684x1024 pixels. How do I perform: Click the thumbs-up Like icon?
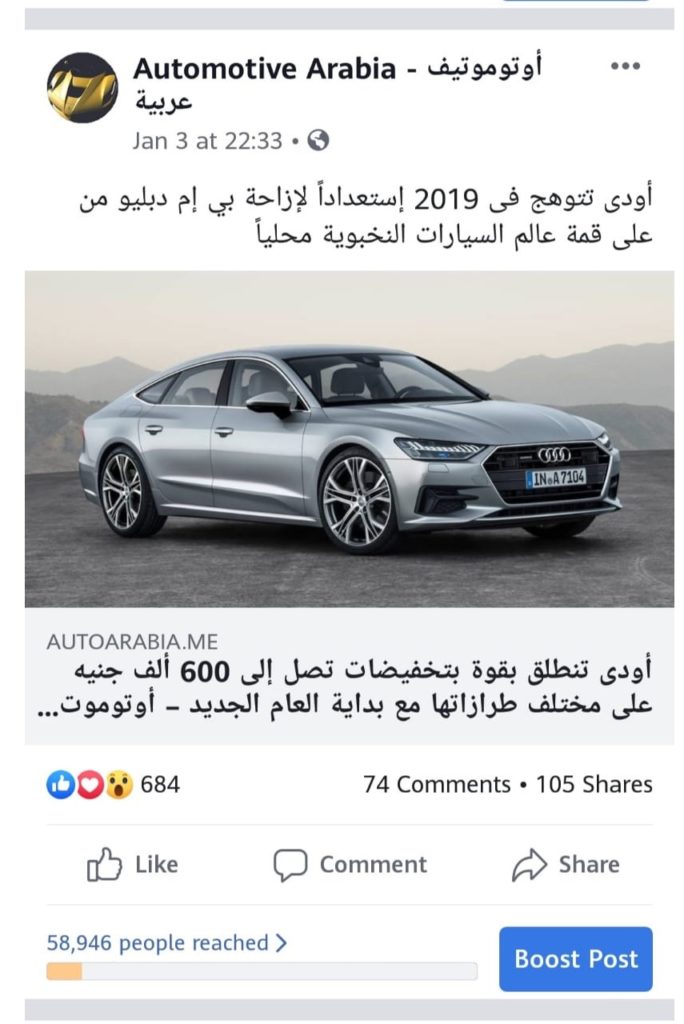tap(105, 865)
